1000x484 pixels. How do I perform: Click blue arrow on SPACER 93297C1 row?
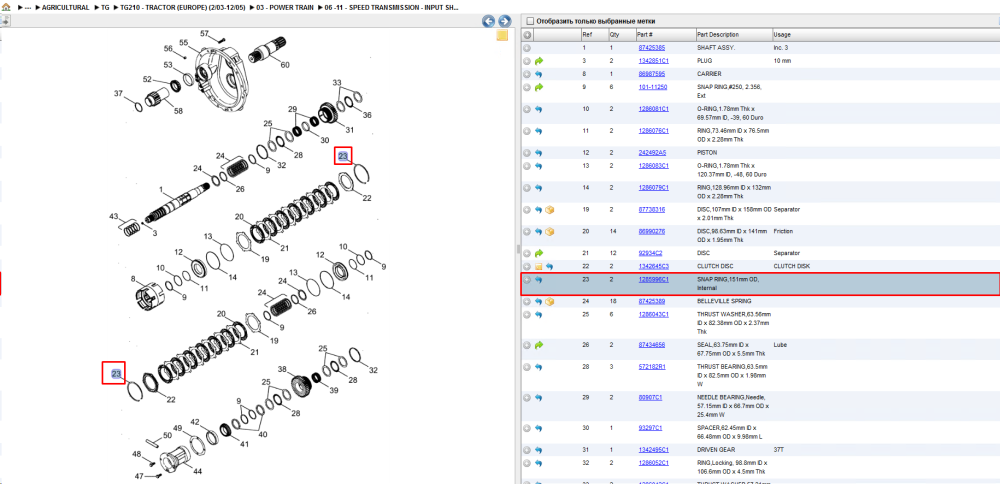click(x=539, y=428)
